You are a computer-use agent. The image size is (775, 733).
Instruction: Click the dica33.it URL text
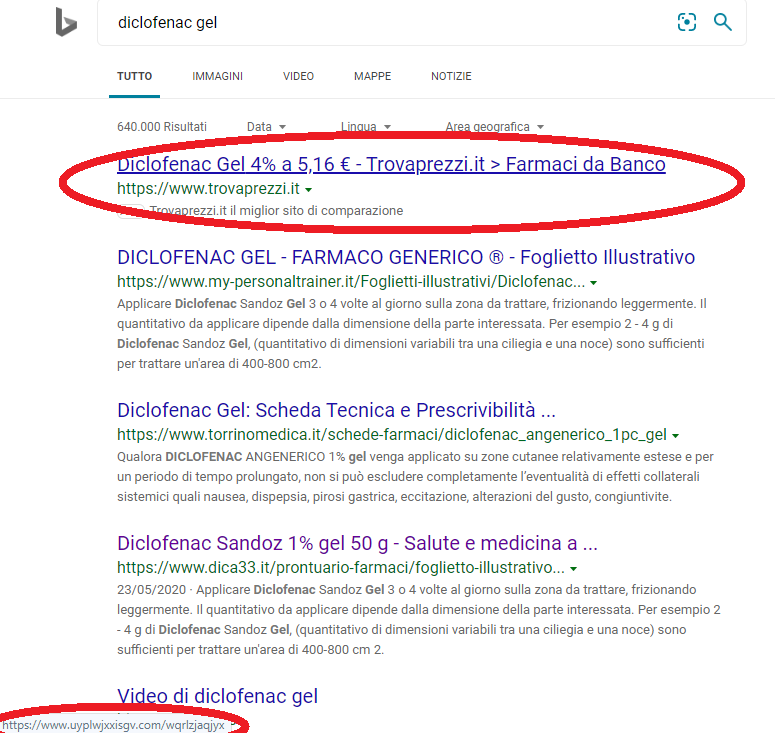[x=341, y=567]
